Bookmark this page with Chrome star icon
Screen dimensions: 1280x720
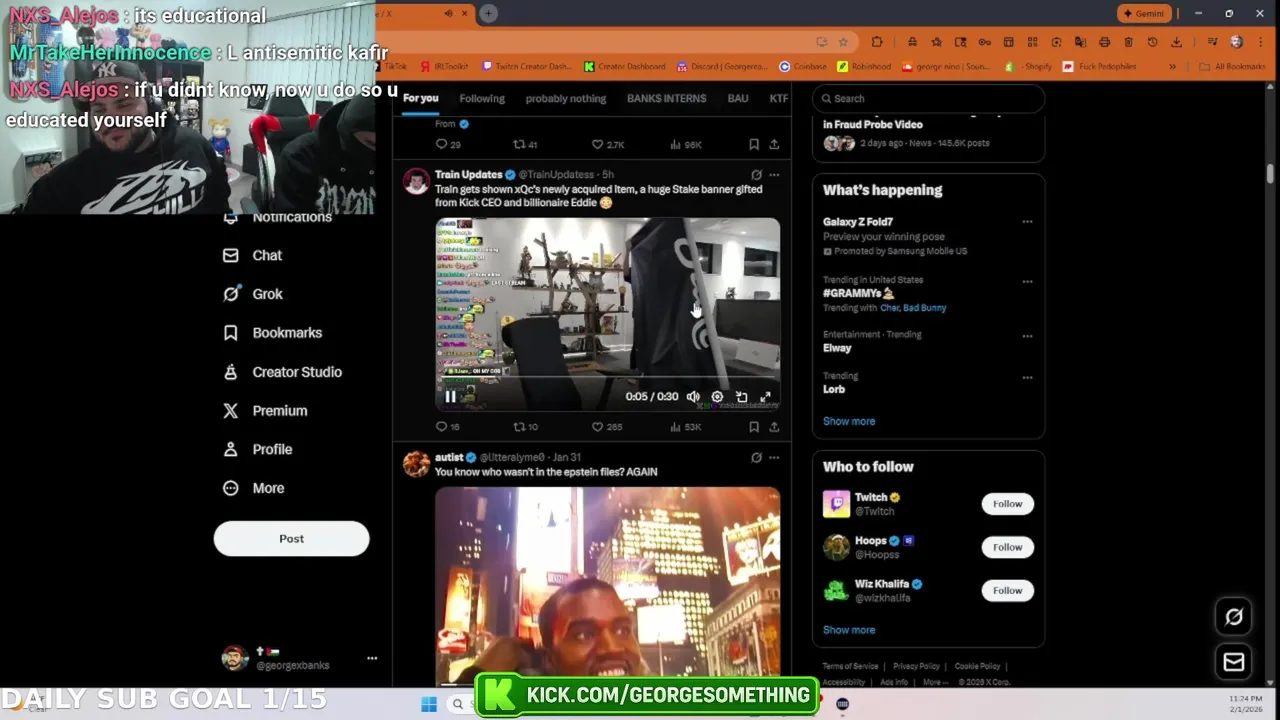[x=843, y=42]
